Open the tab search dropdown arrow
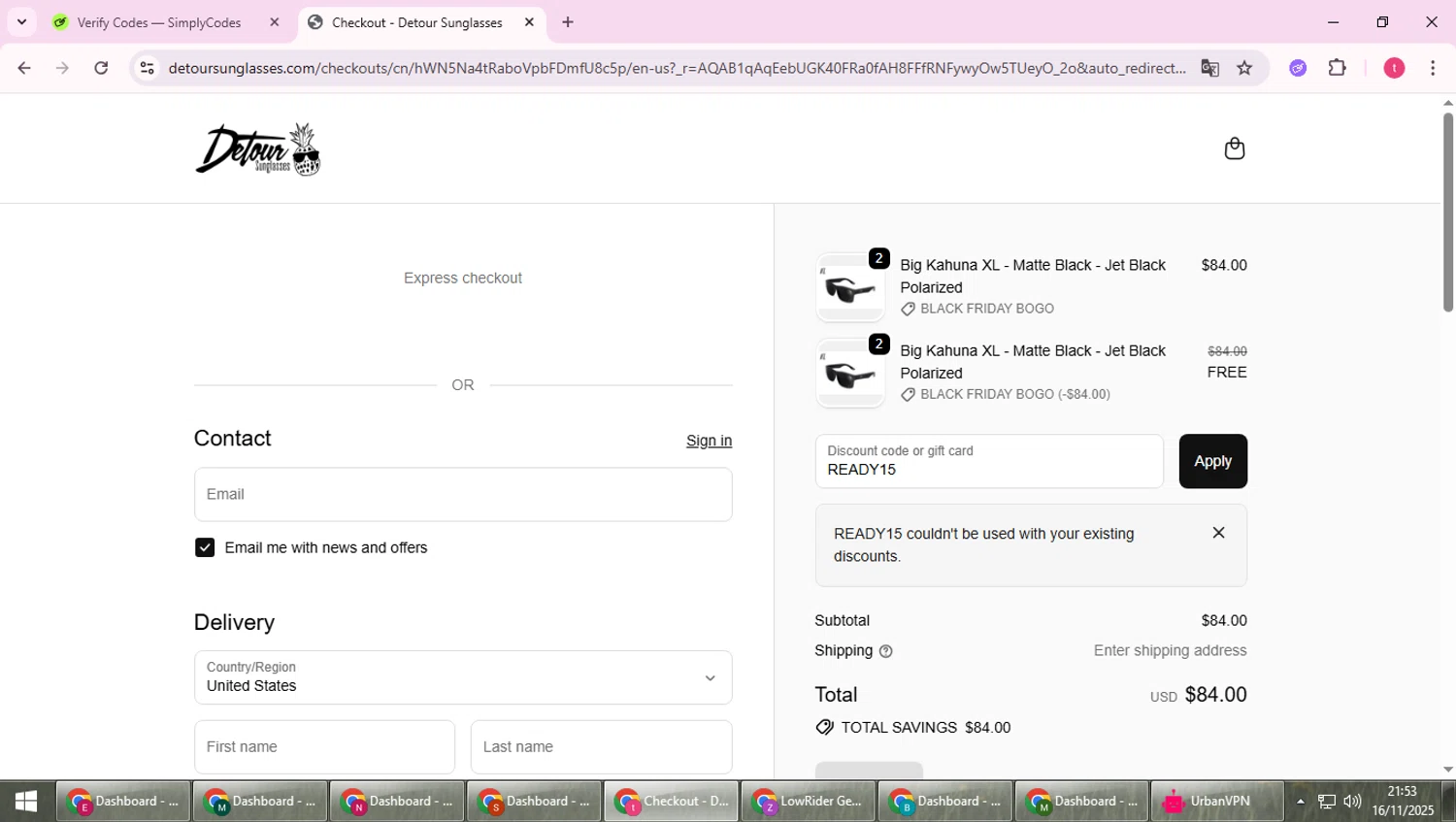1456x822 pixels. (21, 21)
